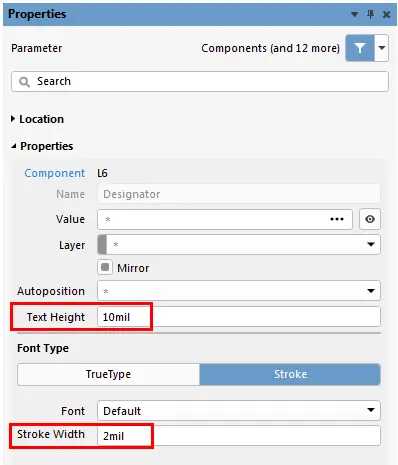Click the Stroke Width field
This screenshot has width=398, height=465.
pos(239,435)
